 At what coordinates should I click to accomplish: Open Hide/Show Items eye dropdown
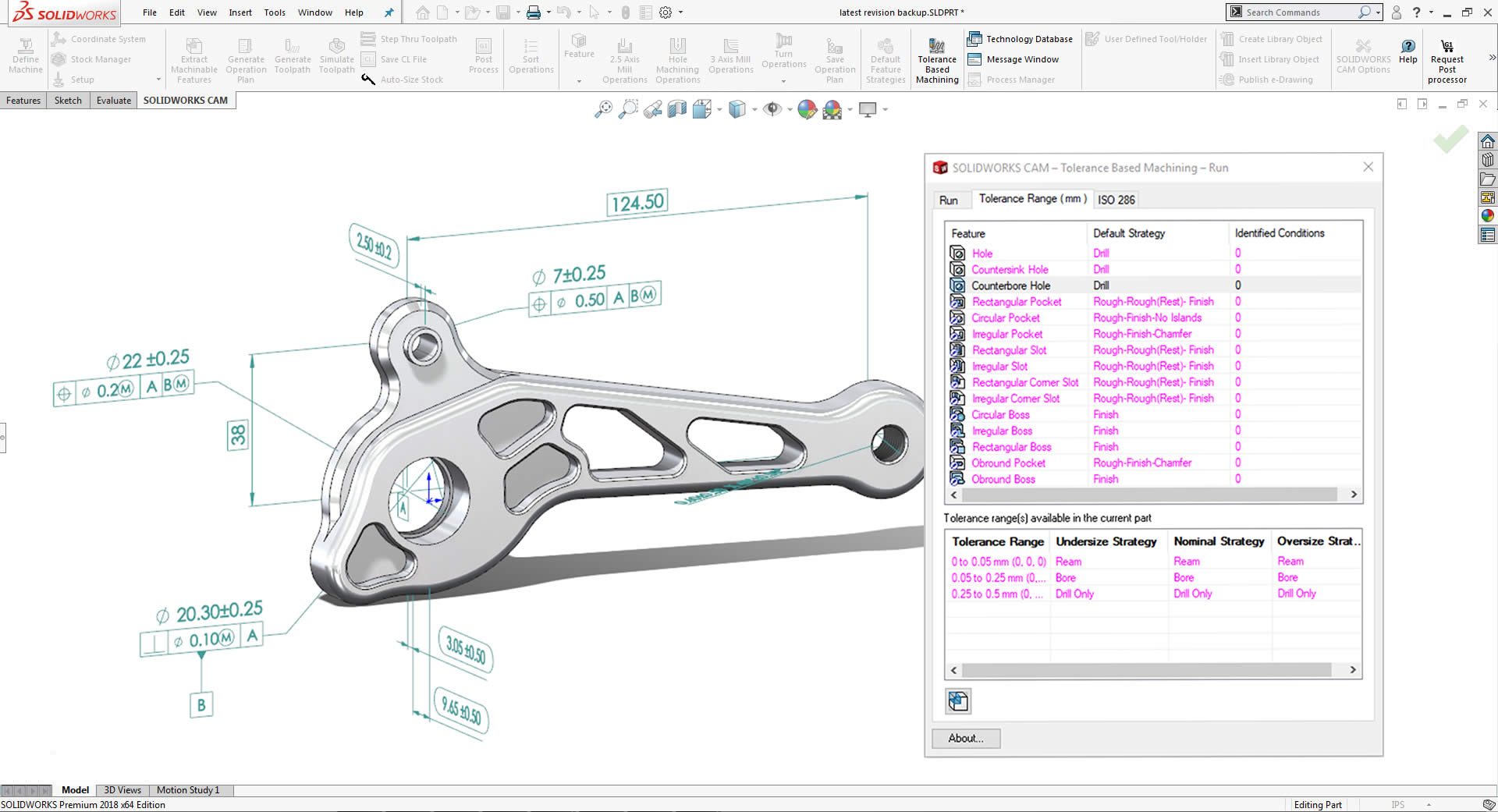tap(790, 110)
